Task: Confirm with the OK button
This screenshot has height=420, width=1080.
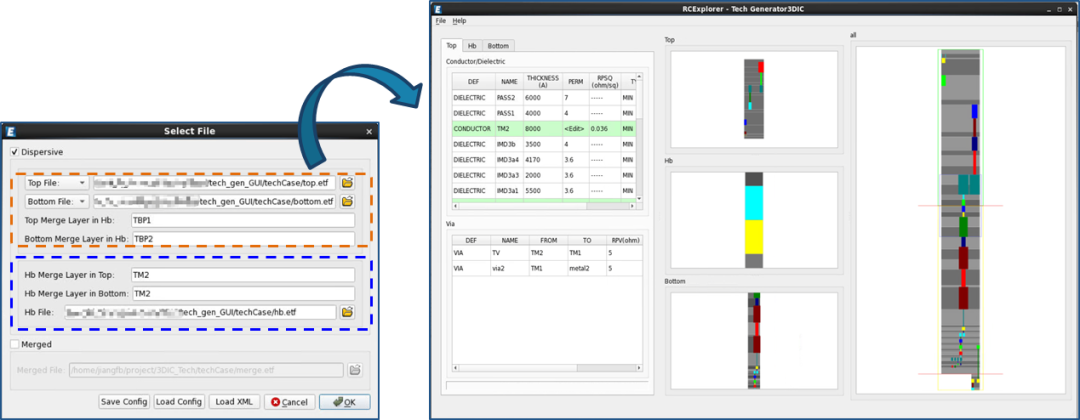Action: [x=344, y=402]
